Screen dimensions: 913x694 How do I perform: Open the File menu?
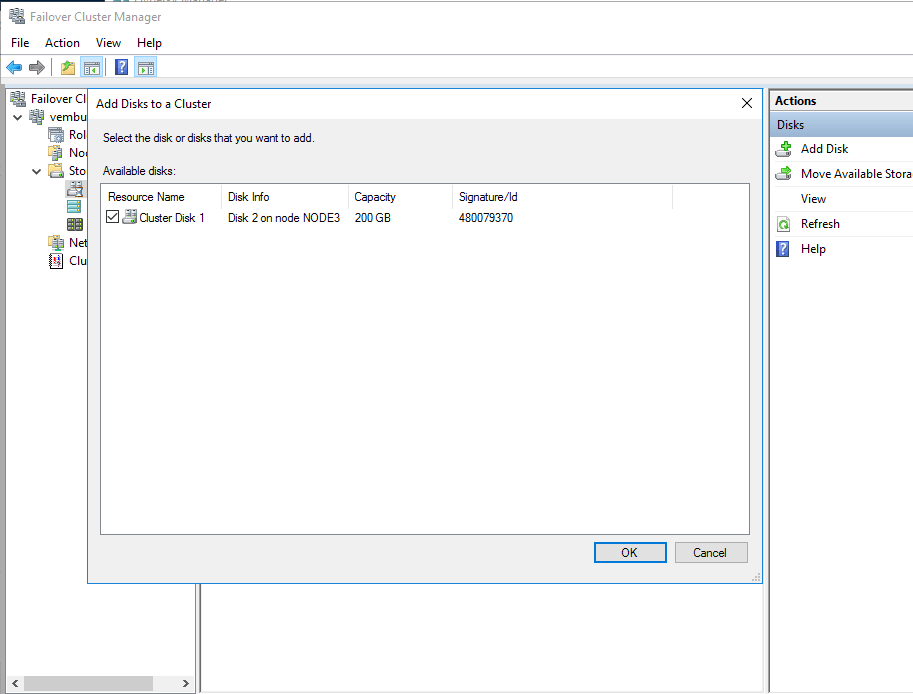pyautogui.click(x=20, y=43)
